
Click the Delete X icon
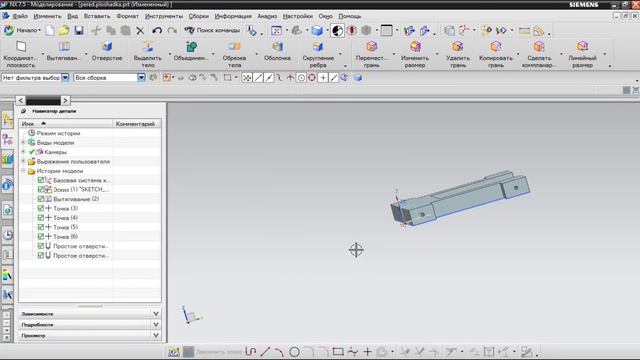coord(140,31)
